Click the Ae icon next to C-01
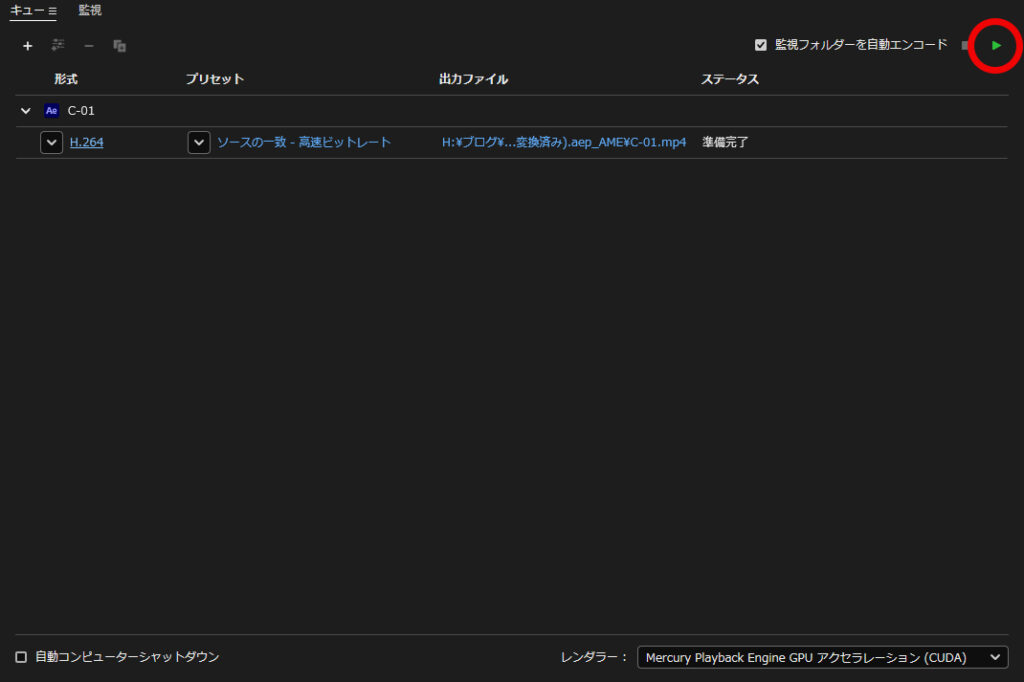Image resolution: width=1024 pixels, height=682 pixels. point(52,111)
